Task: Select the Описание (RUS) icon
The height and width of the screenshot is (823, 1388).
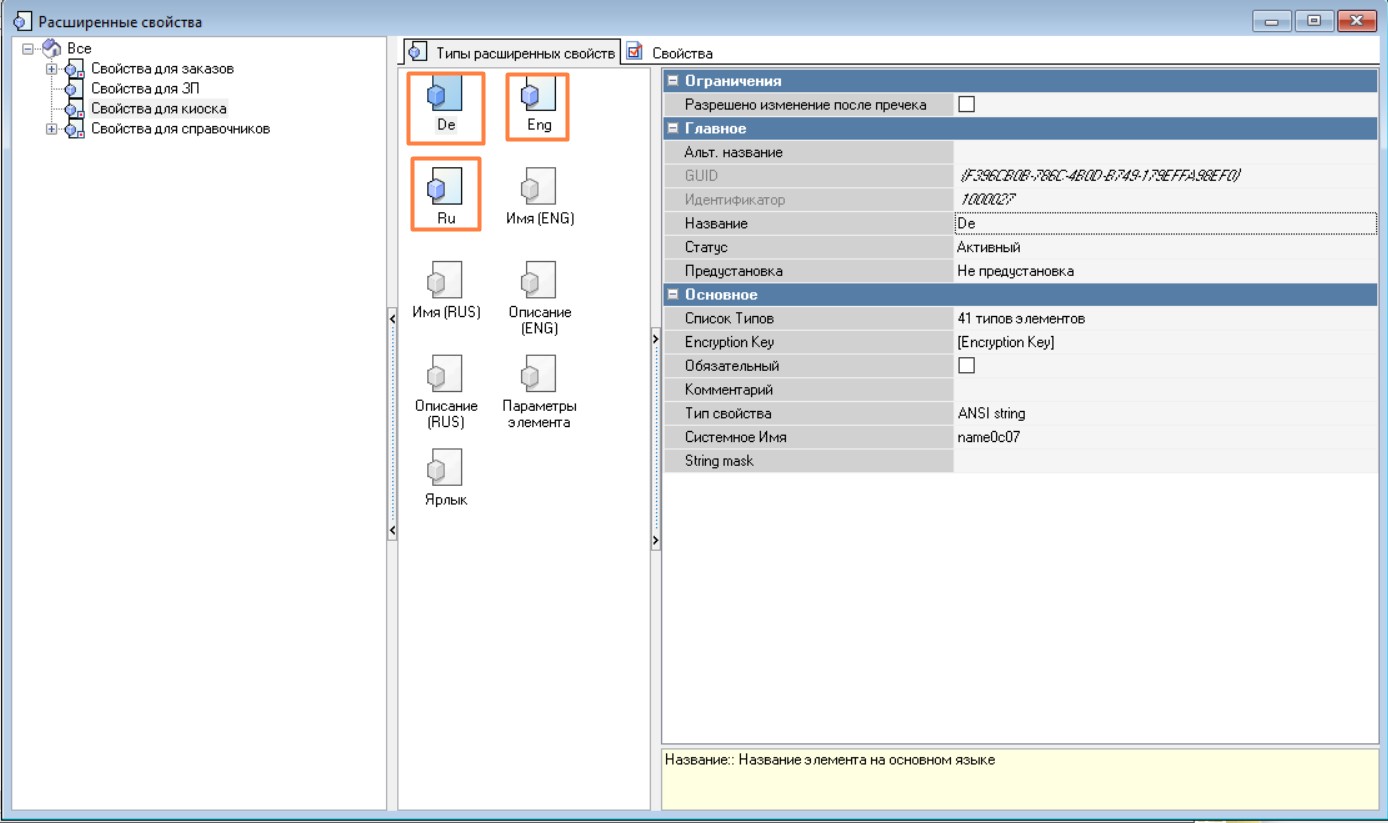Action: (x=445, y=374)
